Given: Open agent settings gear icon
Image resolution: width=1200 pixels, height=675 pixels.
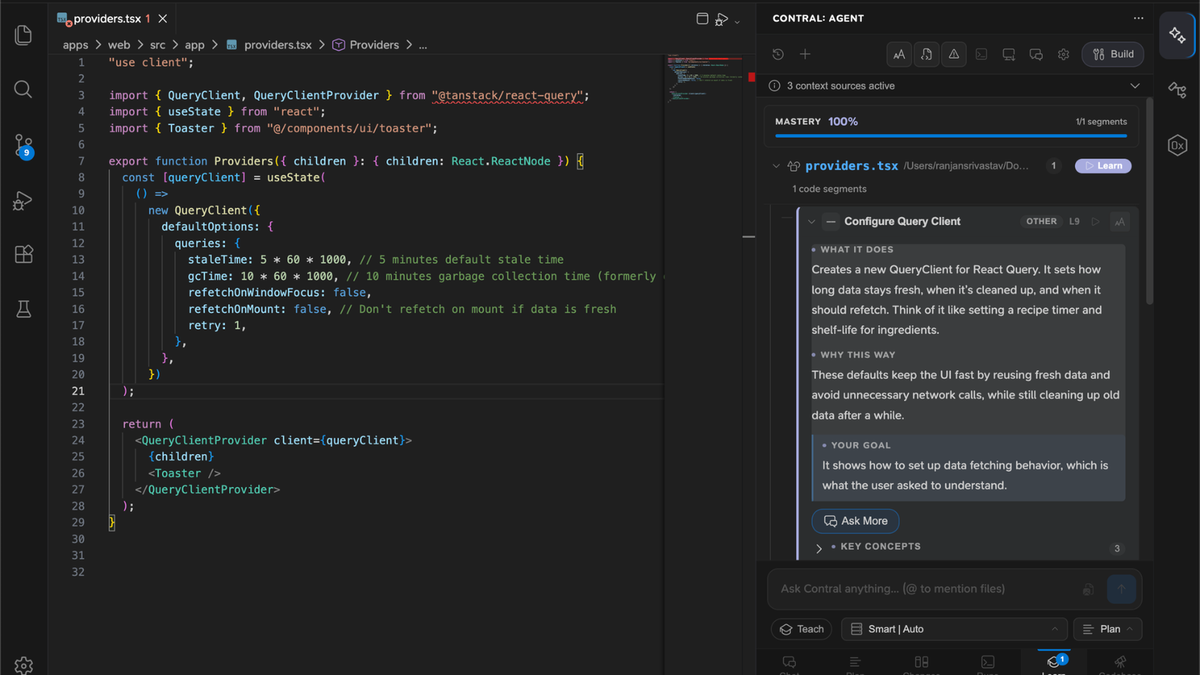Looking at the screenshot, I should coord(1064,54).
